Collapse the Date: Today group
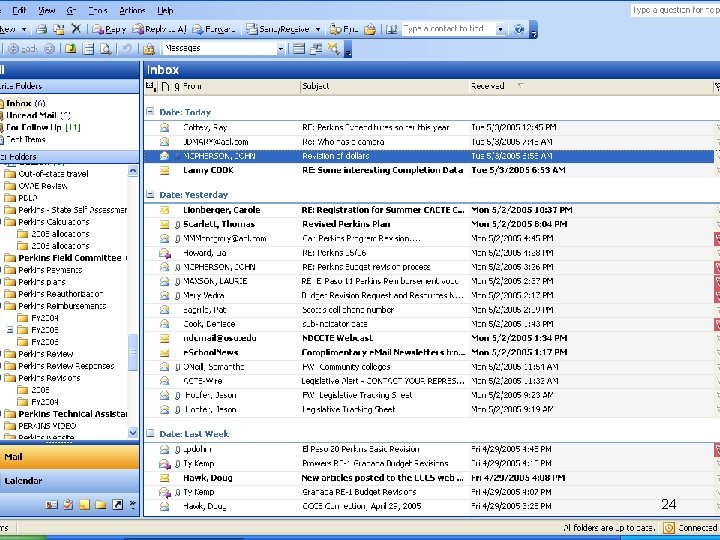The image size is (720, 540). point(150,112)
